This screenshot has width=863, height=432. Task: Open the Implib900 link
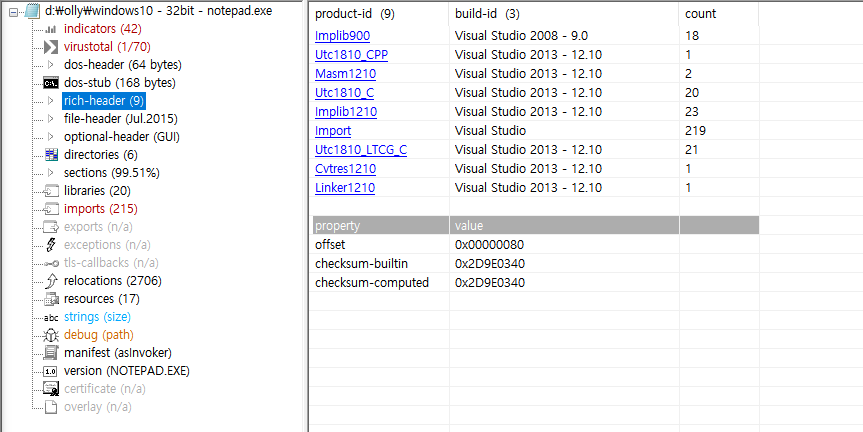(342, 36)
